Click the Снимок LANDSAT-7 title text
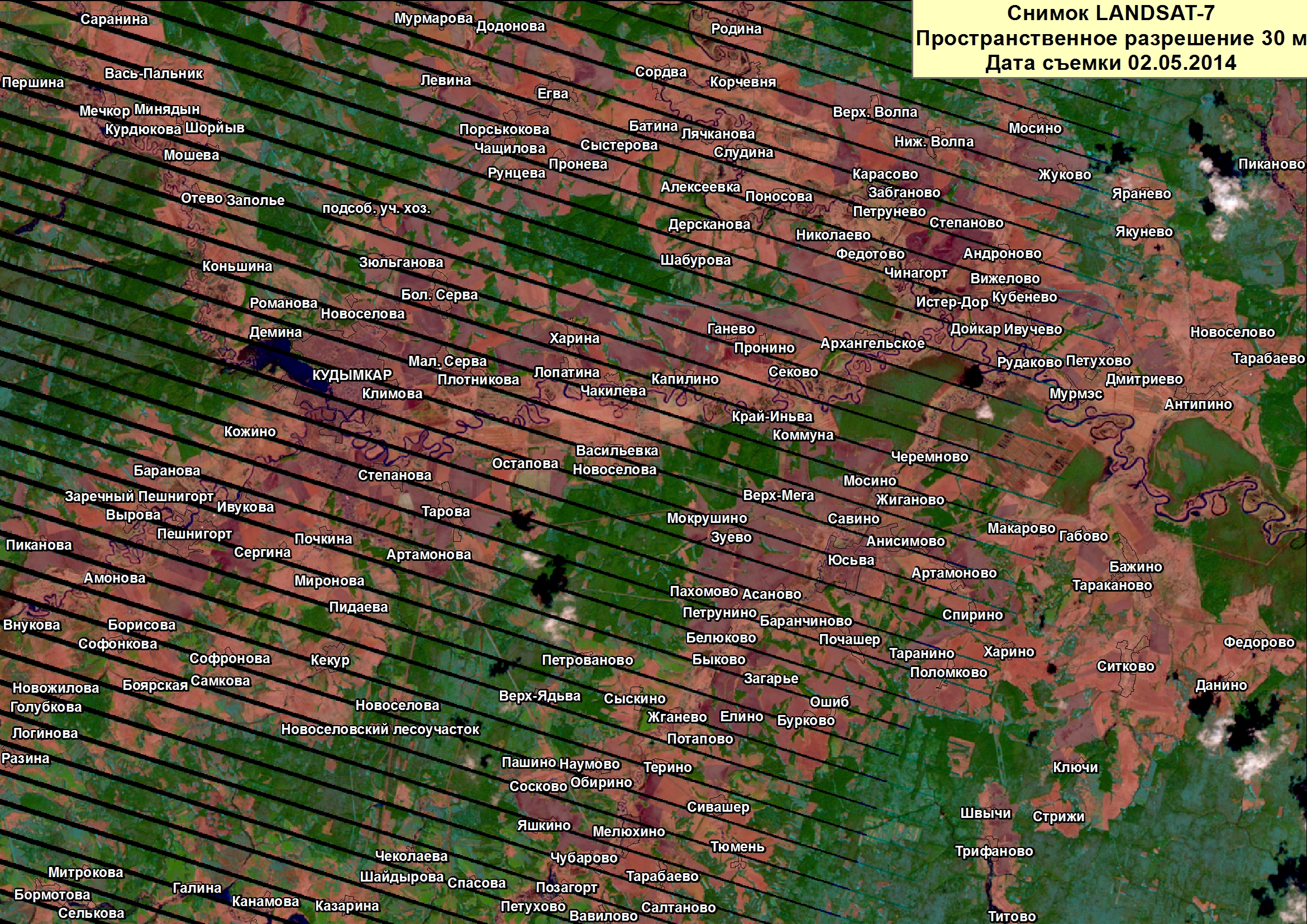The height and width of the screenshot is (924, 1307). click(1110, 13)
